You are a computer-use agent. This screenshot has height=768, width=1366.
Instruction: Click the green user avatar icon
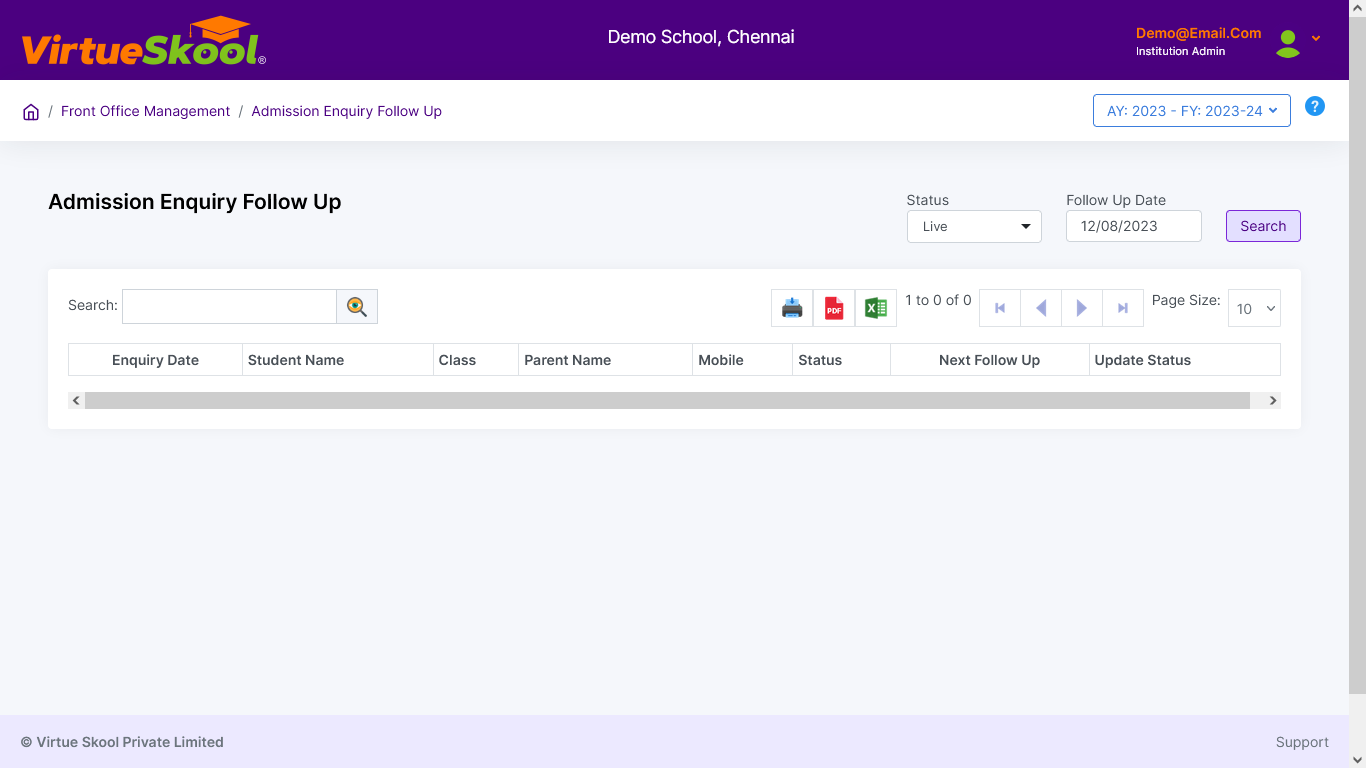[x=1288, y=43]
